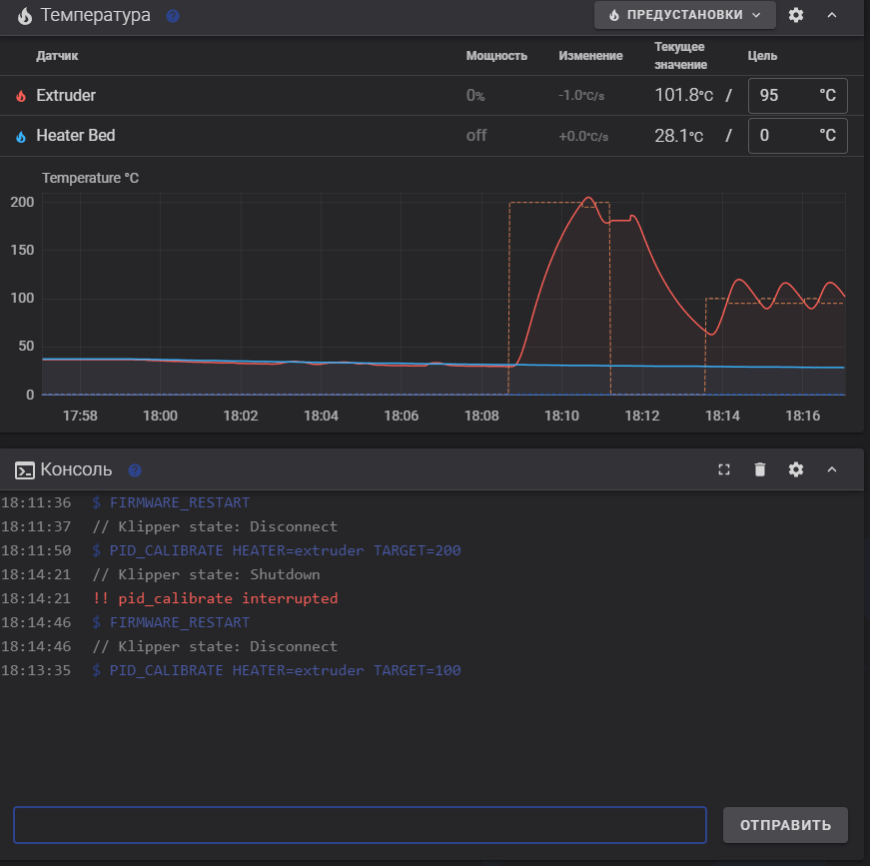Viewport: 870px width, 866px height.
Task: Send command with Отправить button
Action: (785, 825)
